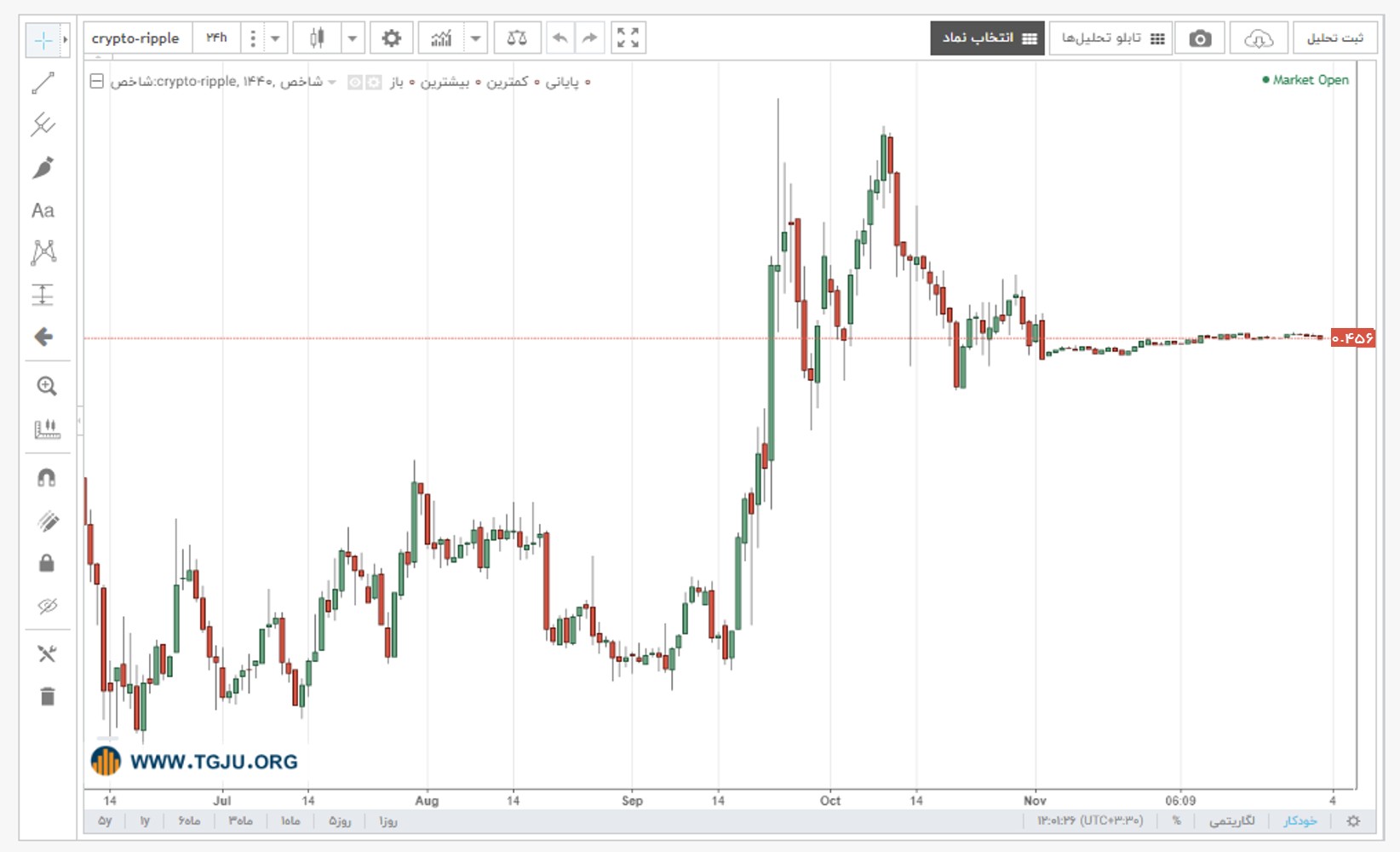Open chart properties gear in top toolbar
1400x852 pixels.
click(392, 38)
